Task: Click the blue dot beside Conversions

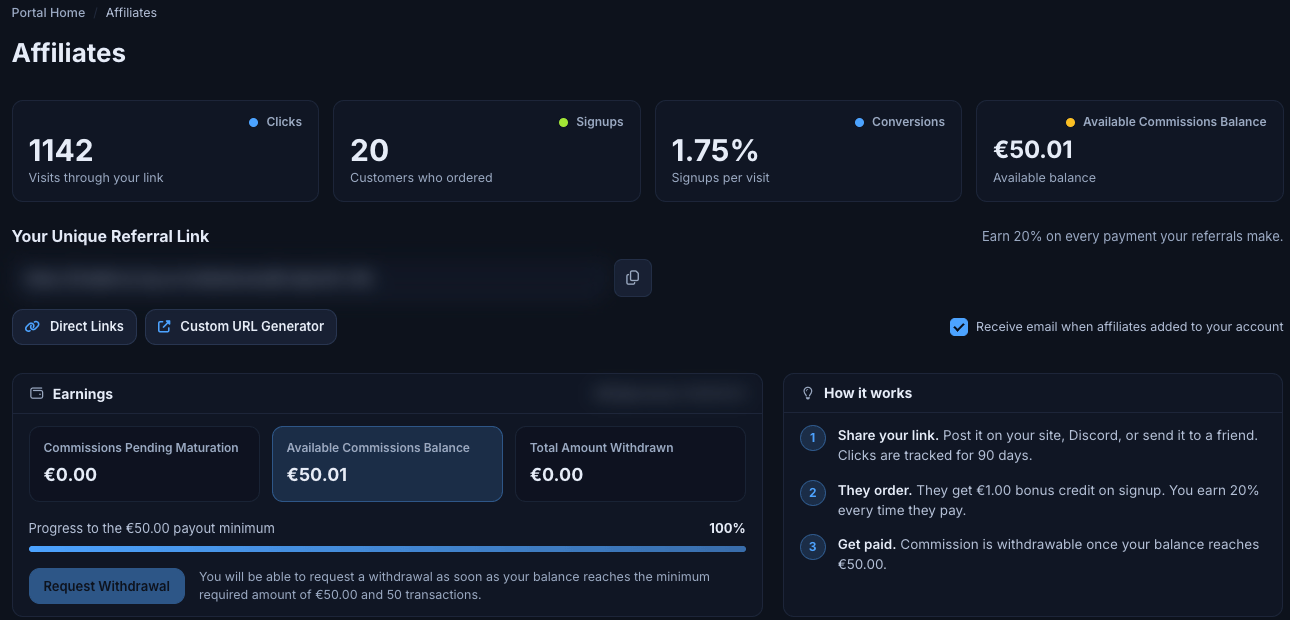Action: tap(859, 122)
